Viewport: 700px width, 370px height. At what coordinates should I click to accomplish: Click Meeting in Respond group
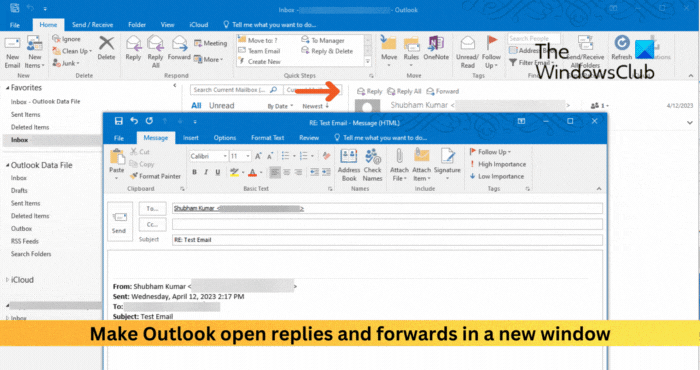(x=211, y=43)
